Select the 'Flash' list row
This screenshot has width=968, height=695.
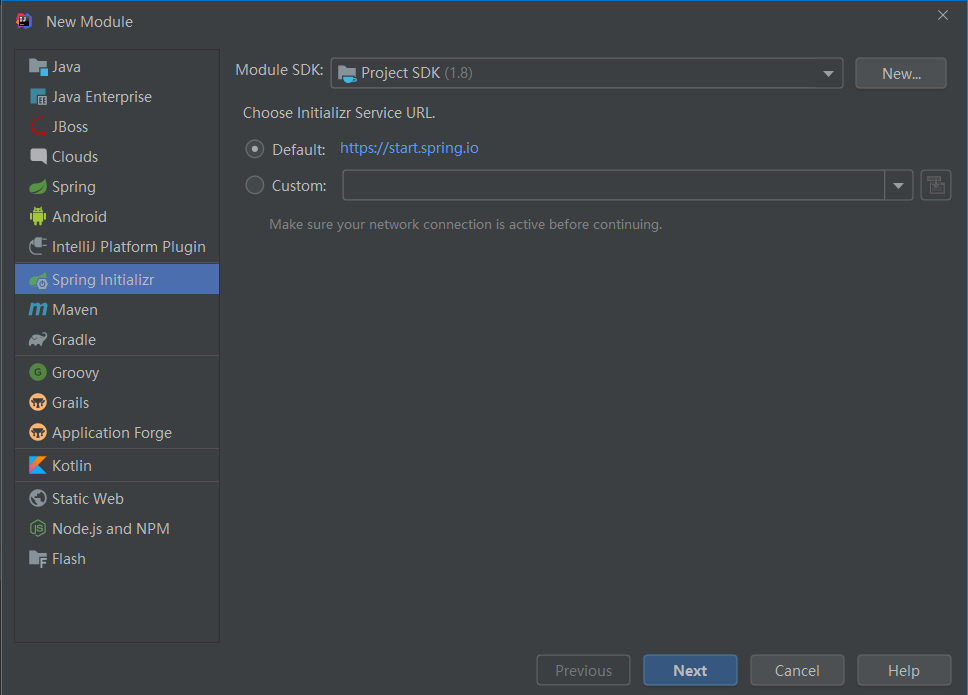point(117,559)
